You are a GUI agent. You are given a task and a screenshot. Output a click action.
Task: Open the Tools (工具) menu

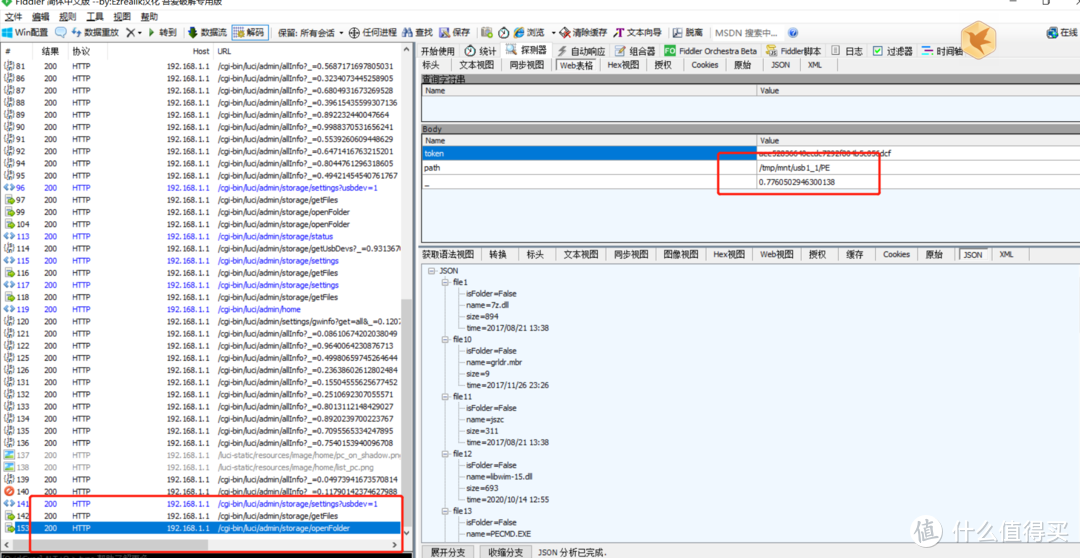tap(95, 17)
